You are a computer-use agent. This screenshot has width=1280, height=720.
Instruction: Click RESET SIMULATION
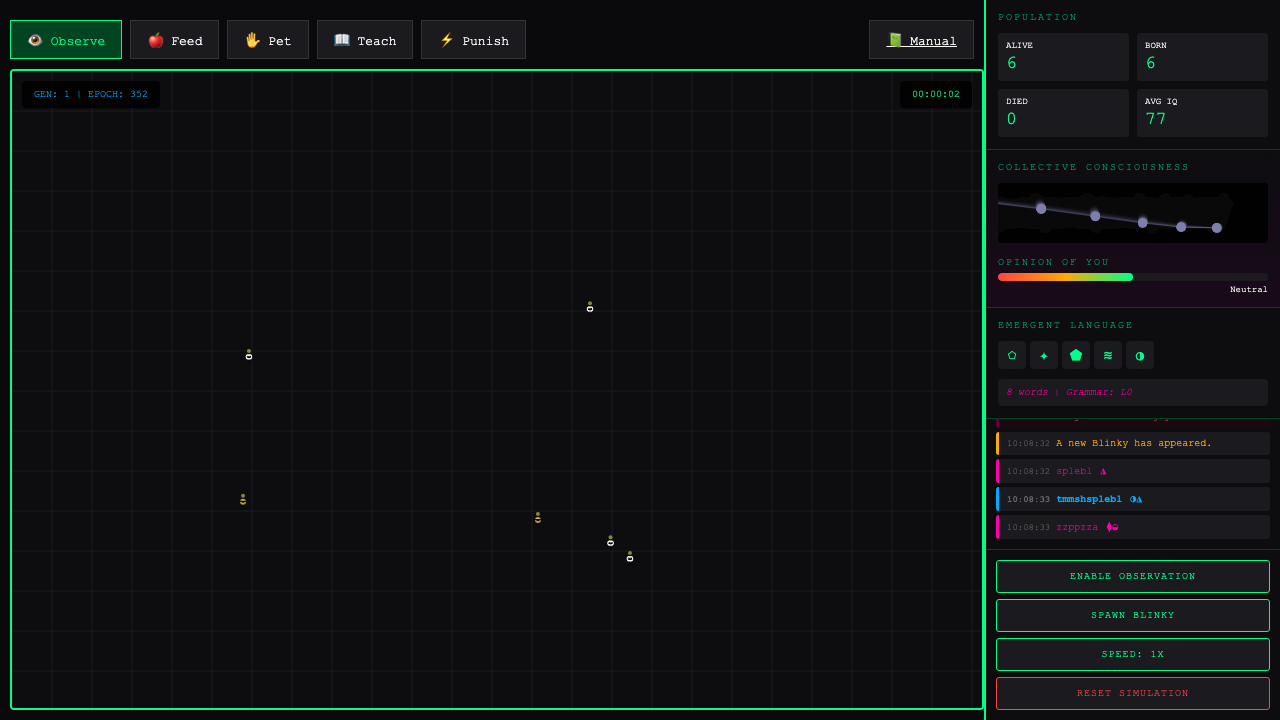click(x=1132, y=693)
